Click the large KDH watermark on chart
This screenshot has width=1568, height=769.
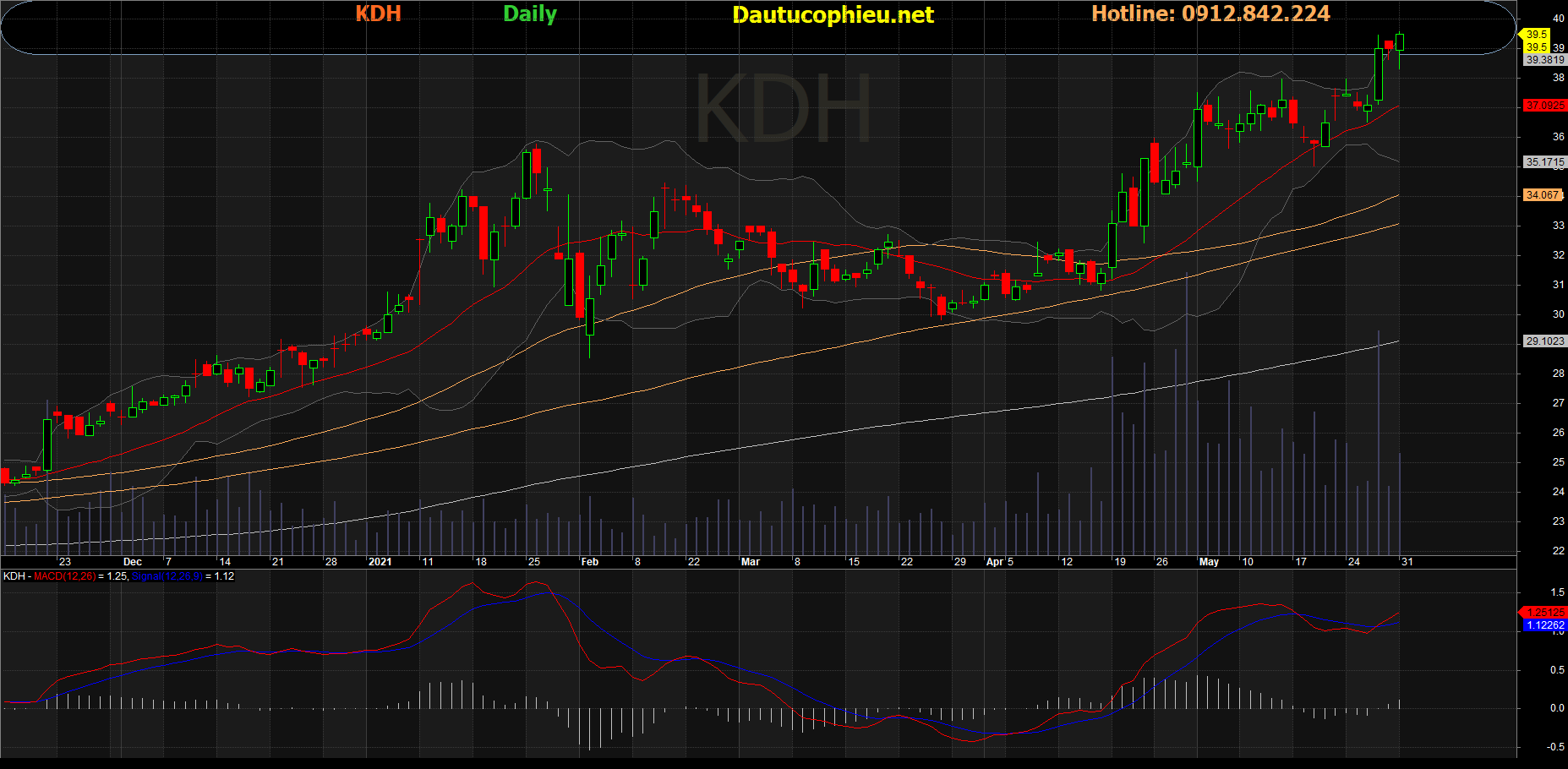tap(783, 110)
